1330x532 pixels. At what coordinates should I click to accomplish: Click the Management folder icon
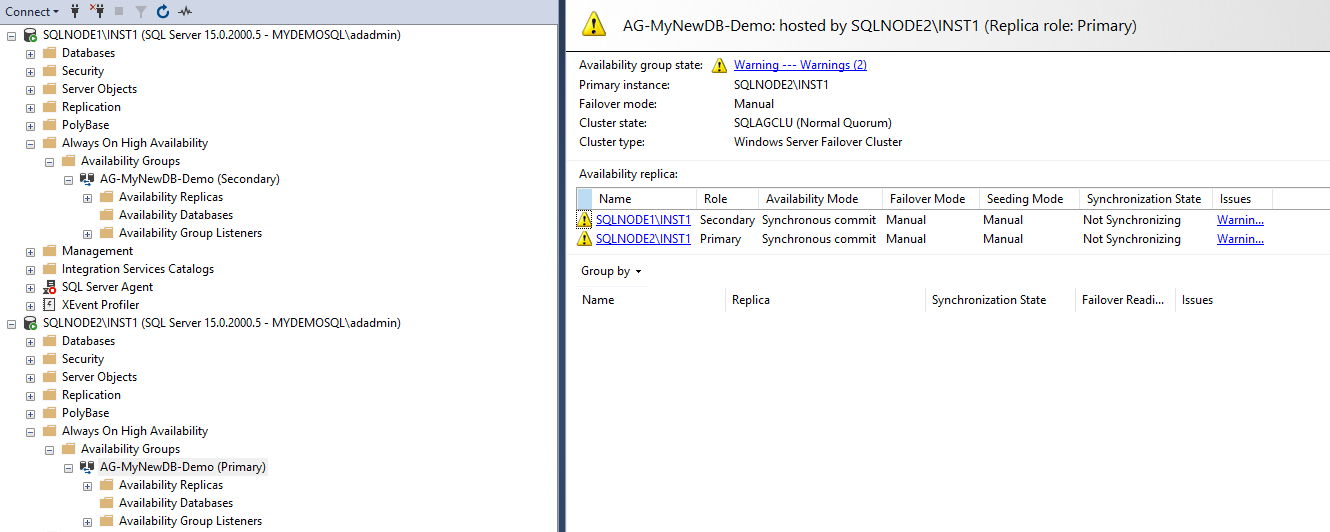(50, 251)
